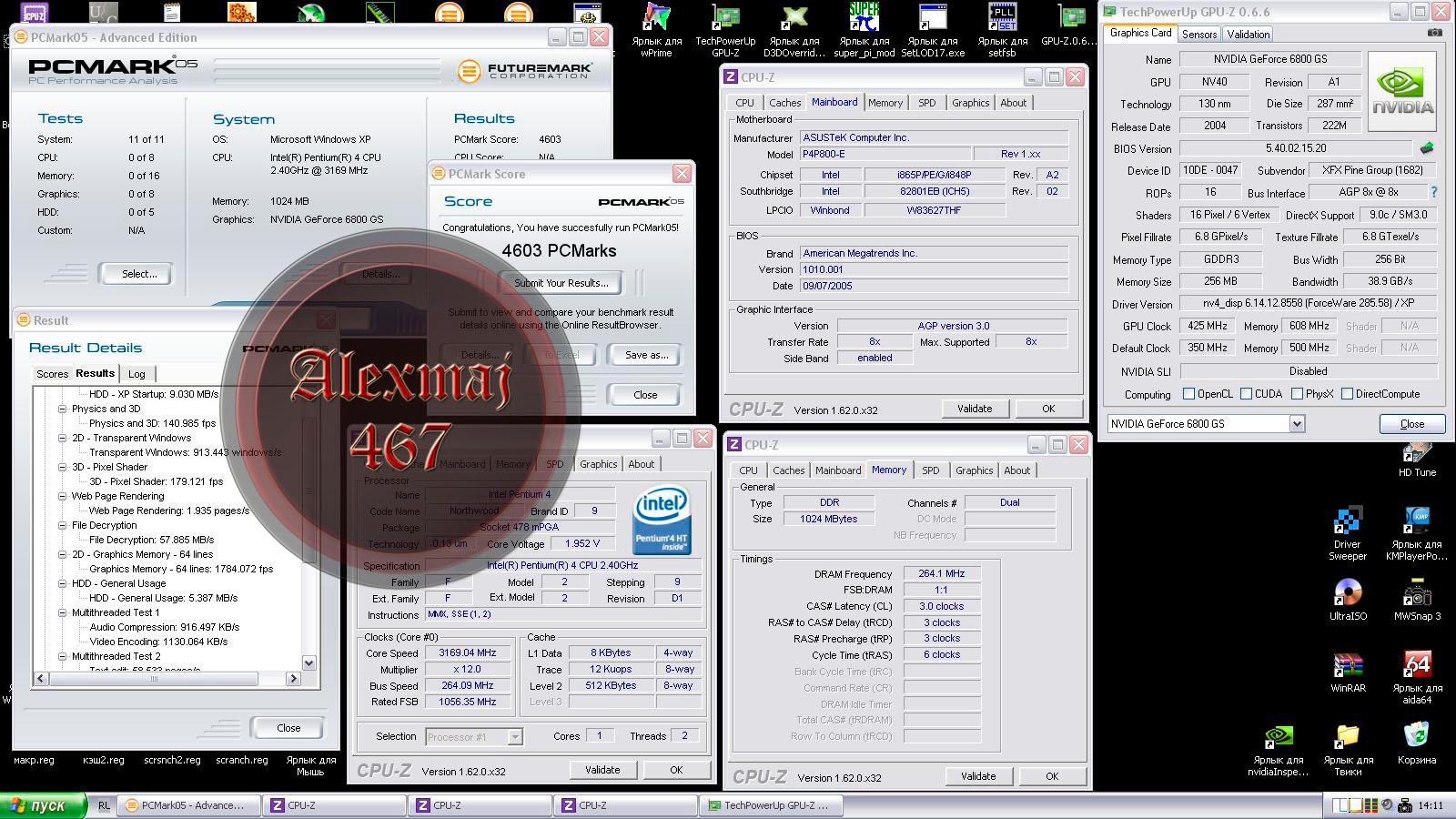Click the scroll-down arrow in Result Details
The width and height of the screenshot is (1456, 819).
(x=308, y=663)
